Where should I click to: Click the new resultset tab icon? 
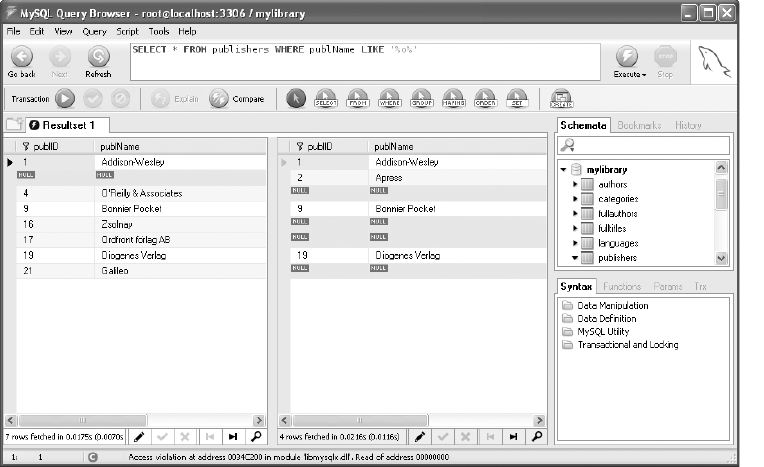pyautogui.click(x=15, y=124)
